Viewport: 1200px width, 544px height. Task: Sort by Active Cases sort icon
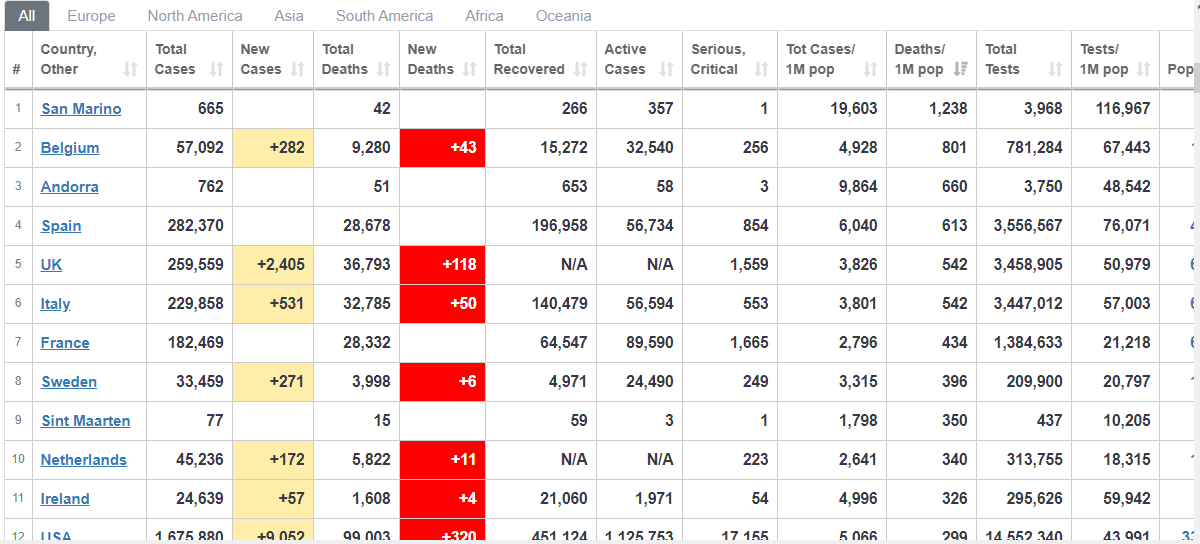667,69
